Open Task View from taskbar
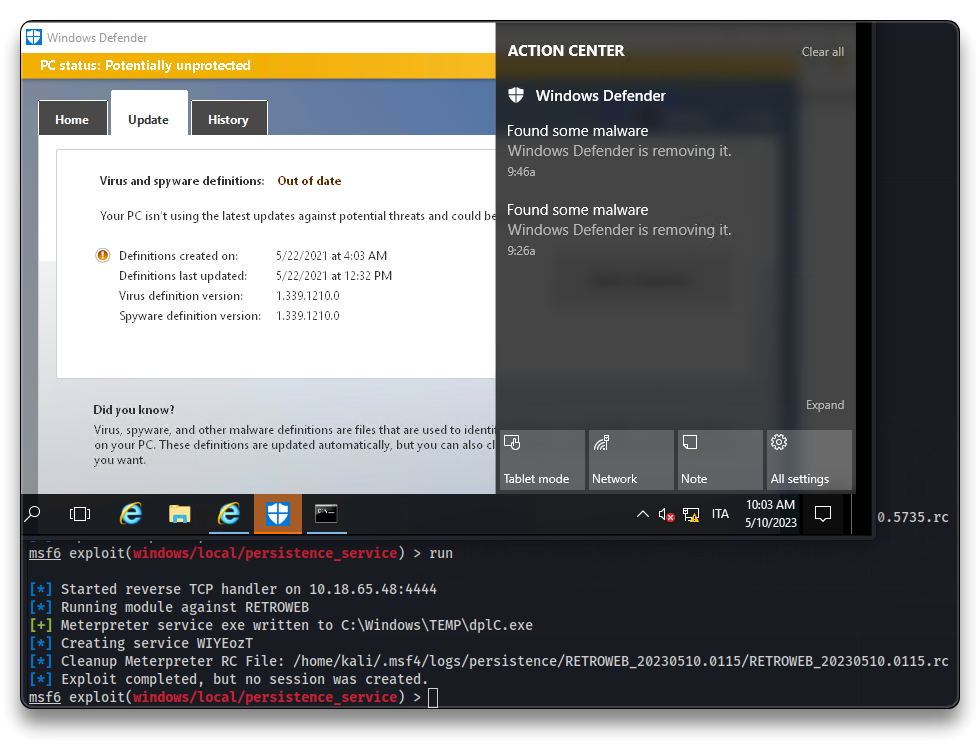 point(80,514)
